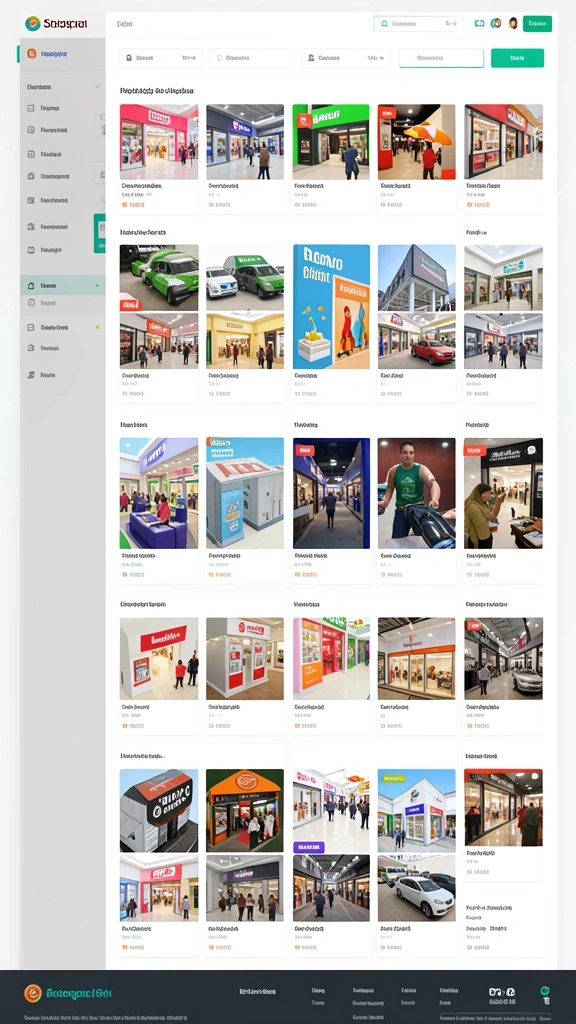Screen dimensions: 576x1024
Task: Open the black hexagonal kiosk thumbnail
Action: pyautogui.click(x=159, y=810)
